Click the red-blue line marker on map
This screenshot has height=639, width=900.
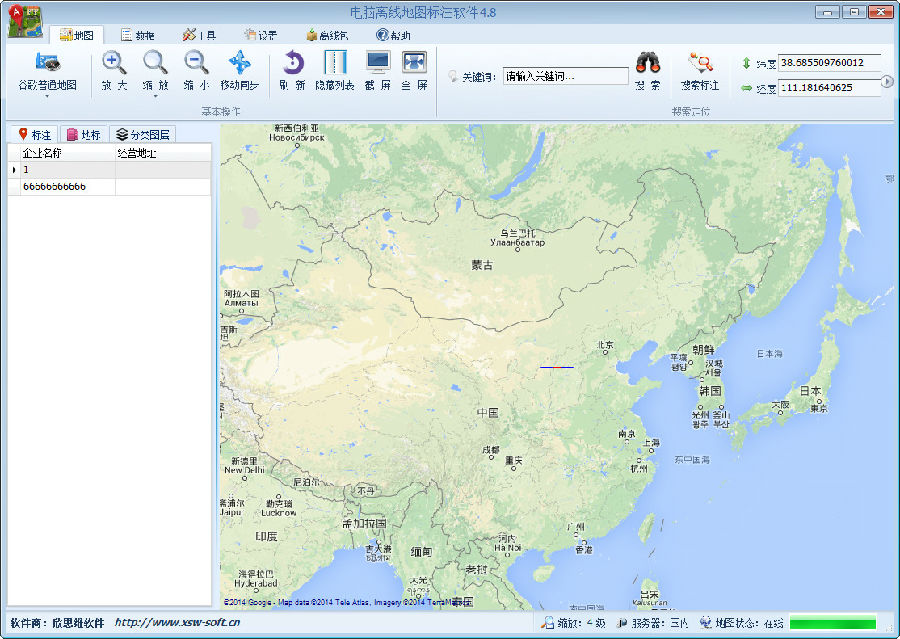[x=557, y=367]
